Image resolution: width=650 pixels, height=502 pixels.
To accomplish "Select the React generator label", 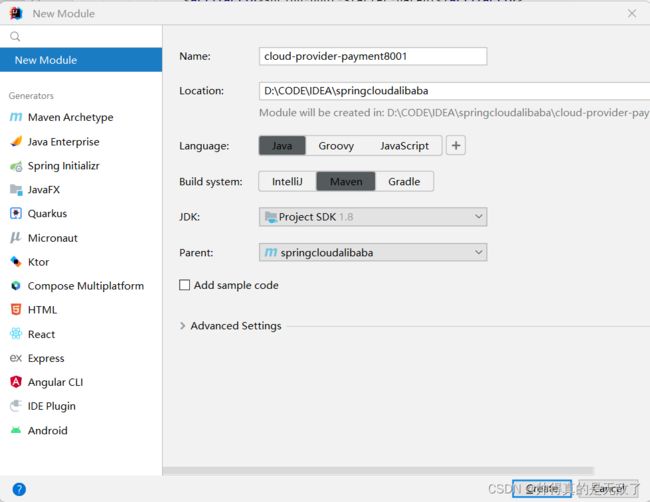I will coord(41,334).
